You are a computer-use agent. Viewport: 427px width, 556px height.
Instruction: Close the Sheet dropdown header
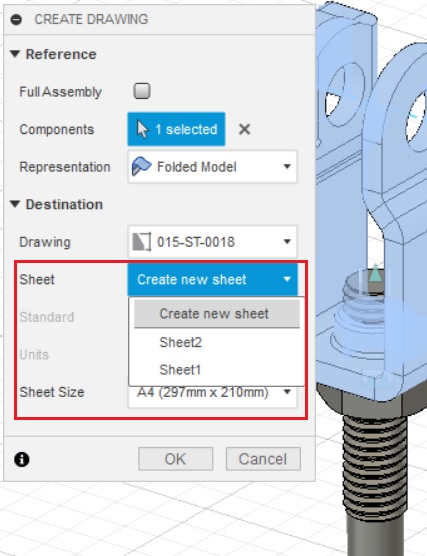(x=212, y=279)
